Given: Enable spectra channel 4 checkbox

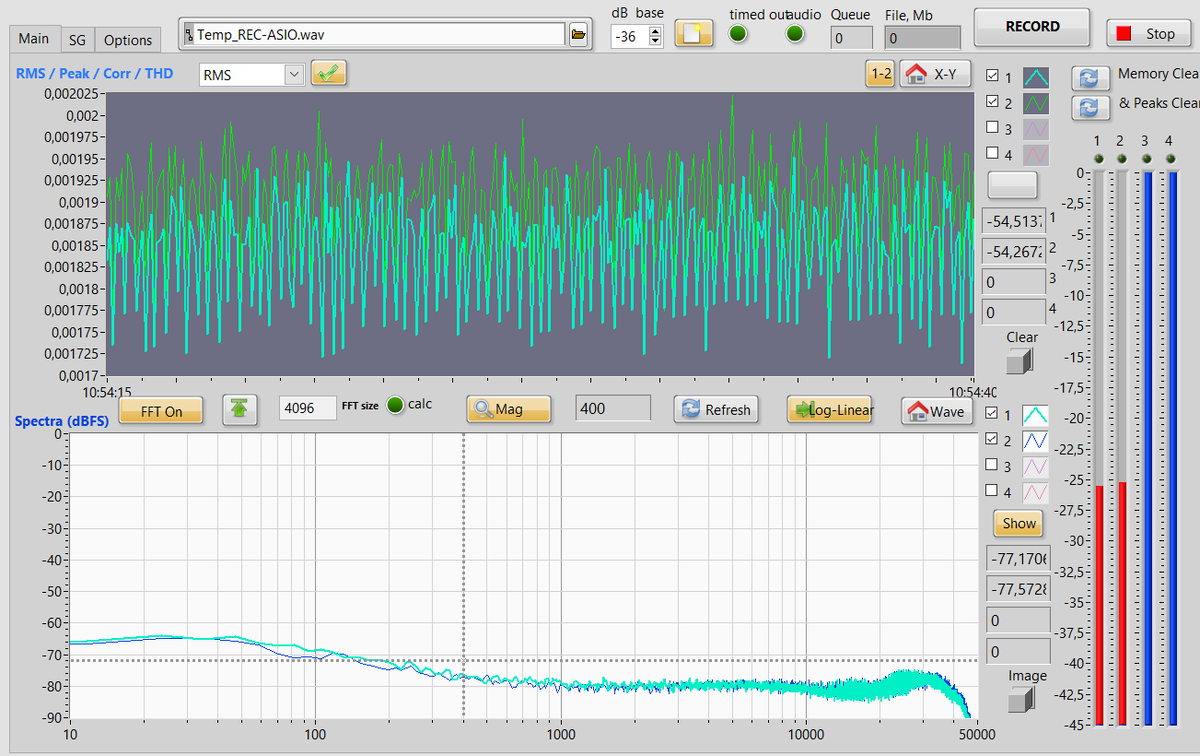Looking at the screenshot, I should tap(992, 490).
